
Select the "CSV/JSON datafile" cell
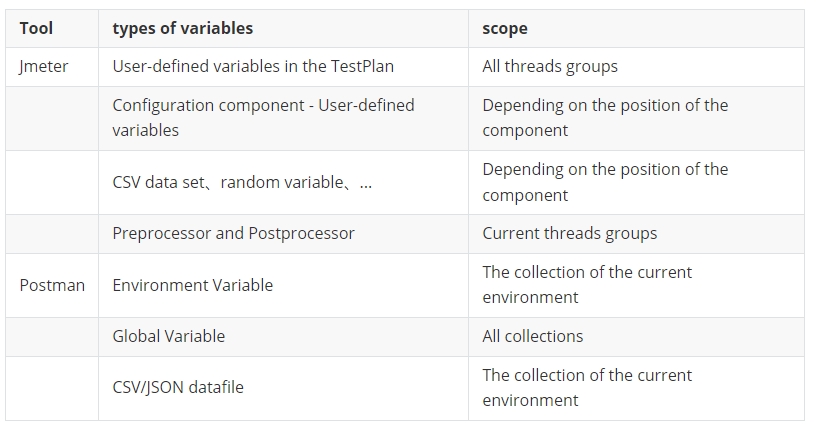(x=177, y=387)
